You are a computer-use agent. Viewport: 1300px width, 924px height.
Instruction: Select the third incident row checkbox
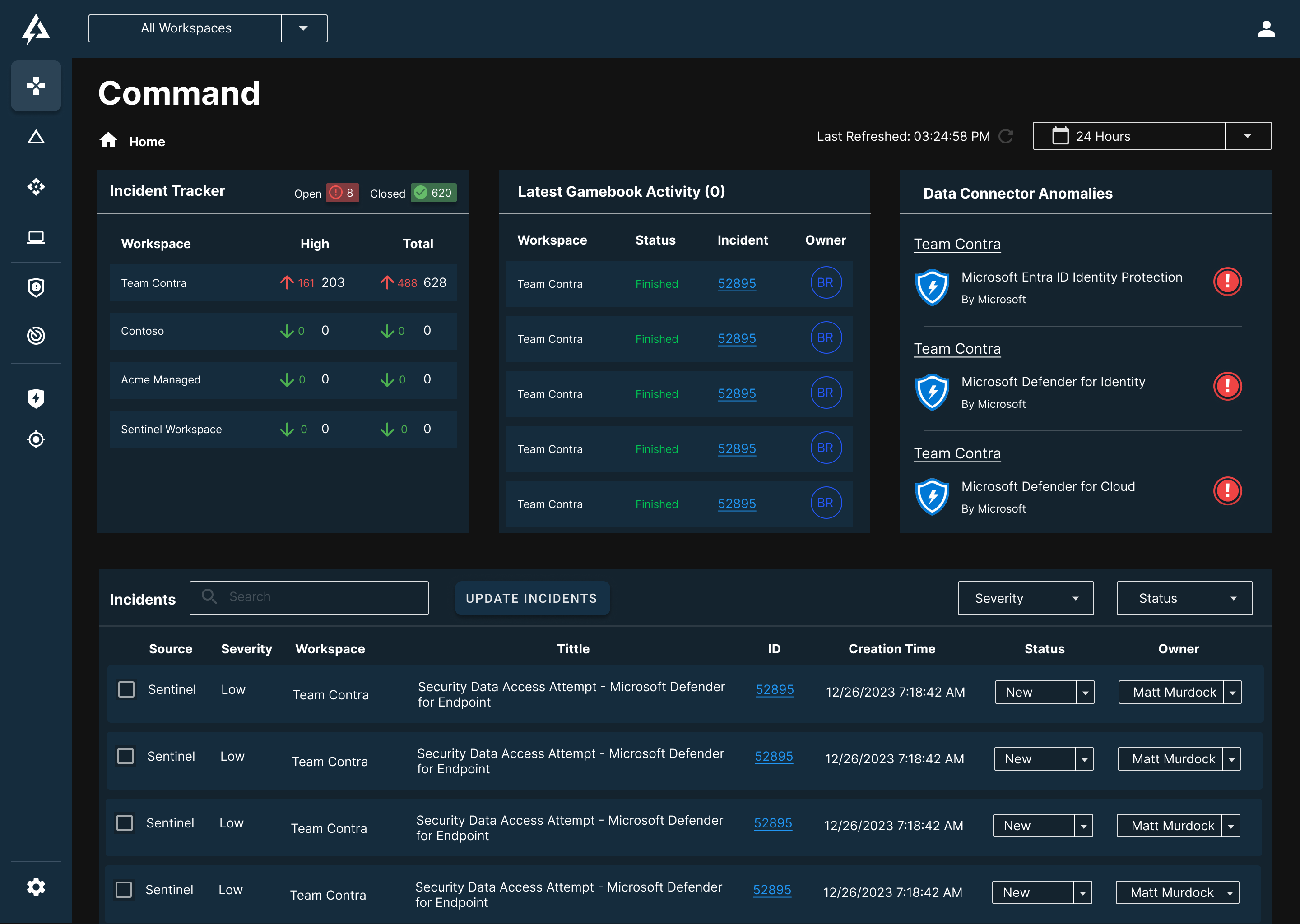(125, 823)
